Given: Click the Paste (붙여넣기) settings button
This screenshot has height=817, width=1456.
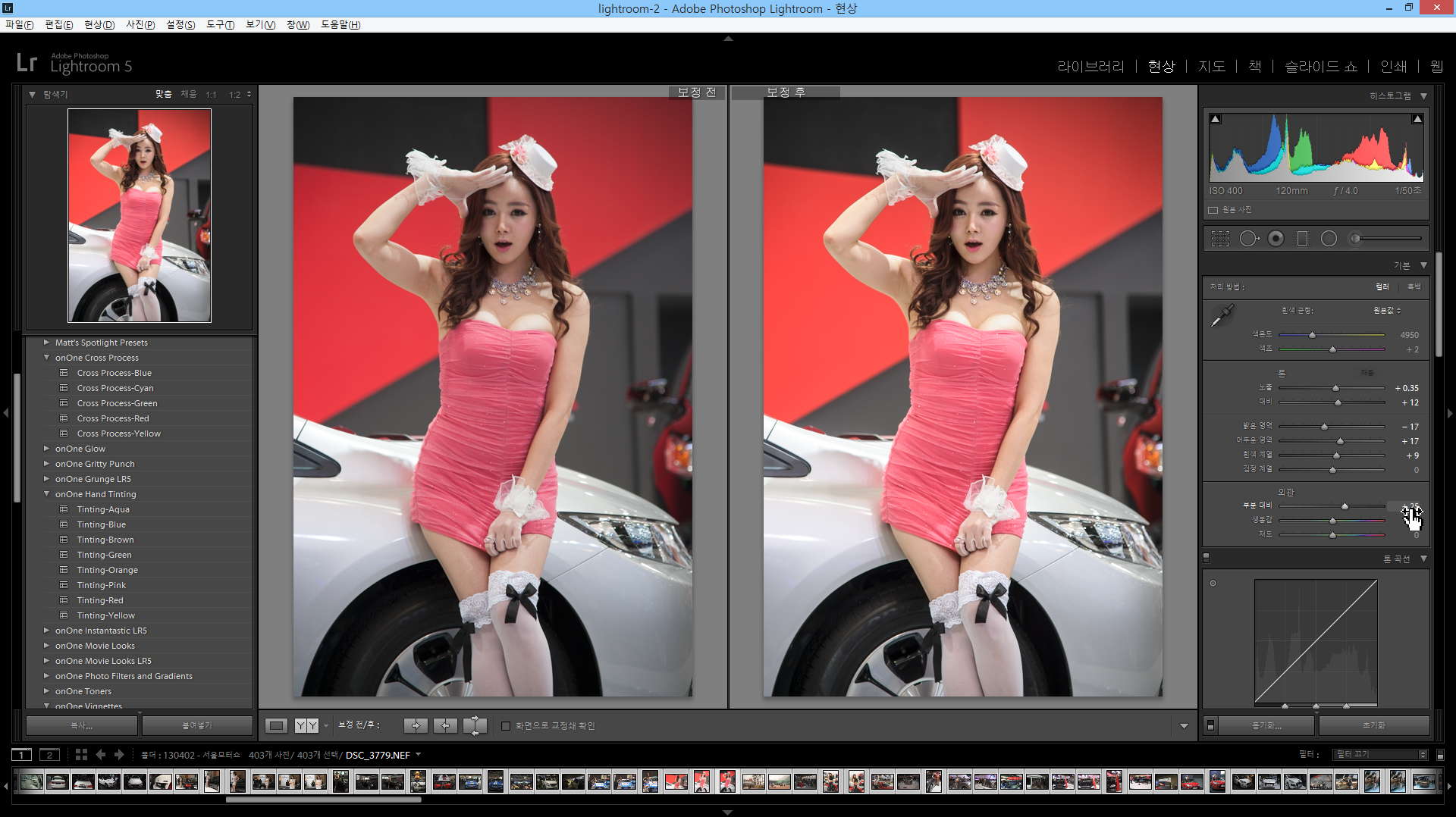Looking at the screenshot, I should pyautogui.click(x=197, y=725).
